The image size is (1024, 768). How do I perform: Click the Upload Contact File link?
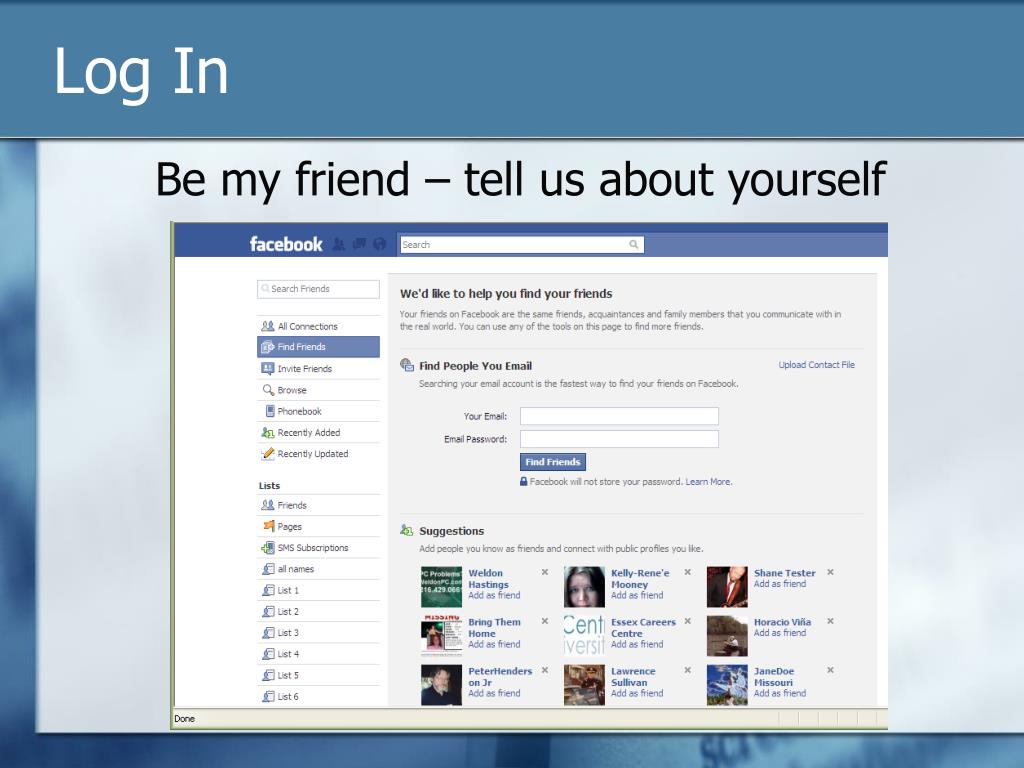816,365
